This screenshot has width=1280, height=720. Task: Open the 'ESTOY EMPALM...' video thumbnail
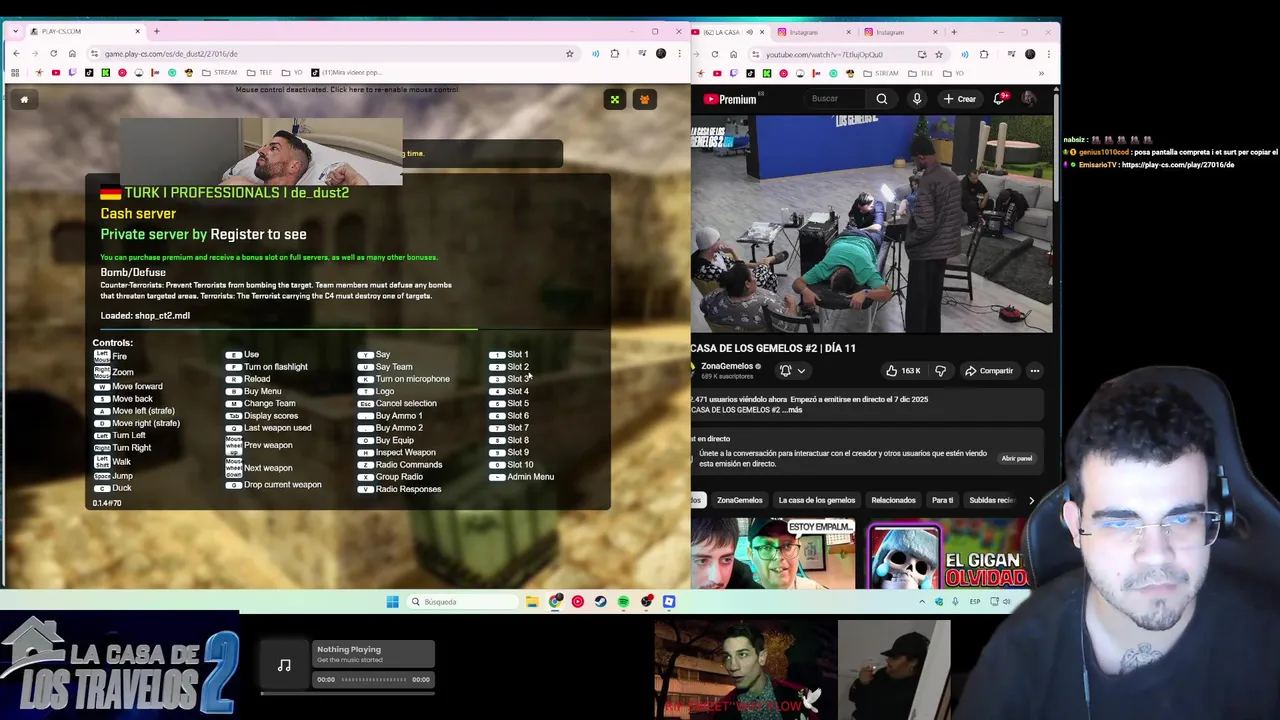(x=773, y=553)
